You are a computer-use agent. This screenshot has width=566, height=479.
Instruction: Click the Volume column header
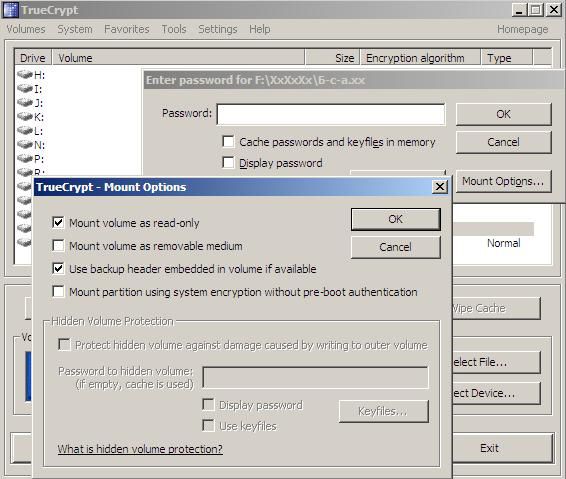pyautogui.click(x=178, y=58)
